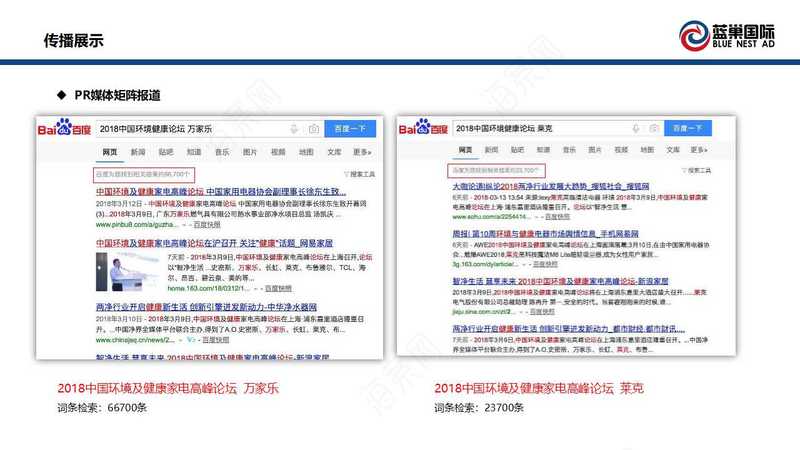800x450 pixels.
Task: Open result '论坛在沪召开 关注健康话题_网易家居'
Action: click(214, 243)
